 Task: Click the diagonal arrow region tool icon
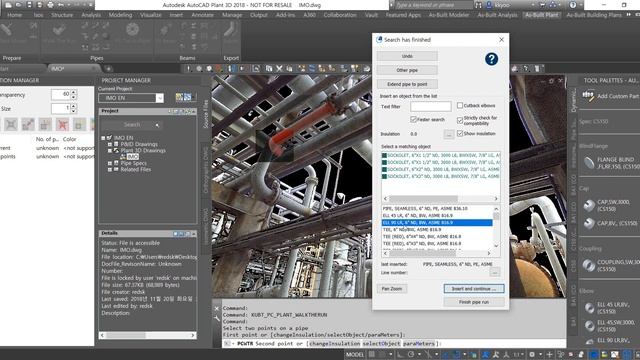pyautogui.click(x=28, y=124)
